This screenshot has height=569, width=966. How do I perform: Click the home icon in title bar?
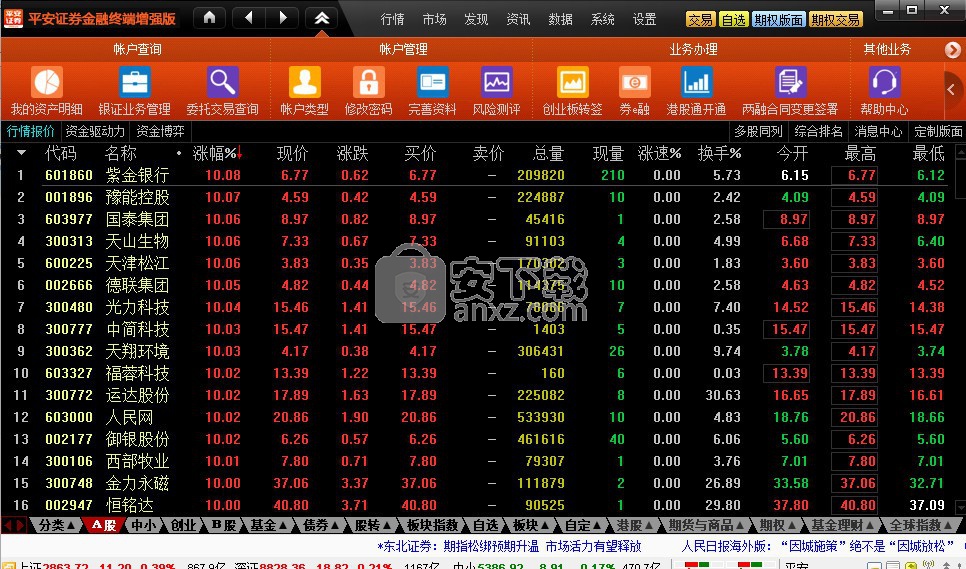coord(209,18)
